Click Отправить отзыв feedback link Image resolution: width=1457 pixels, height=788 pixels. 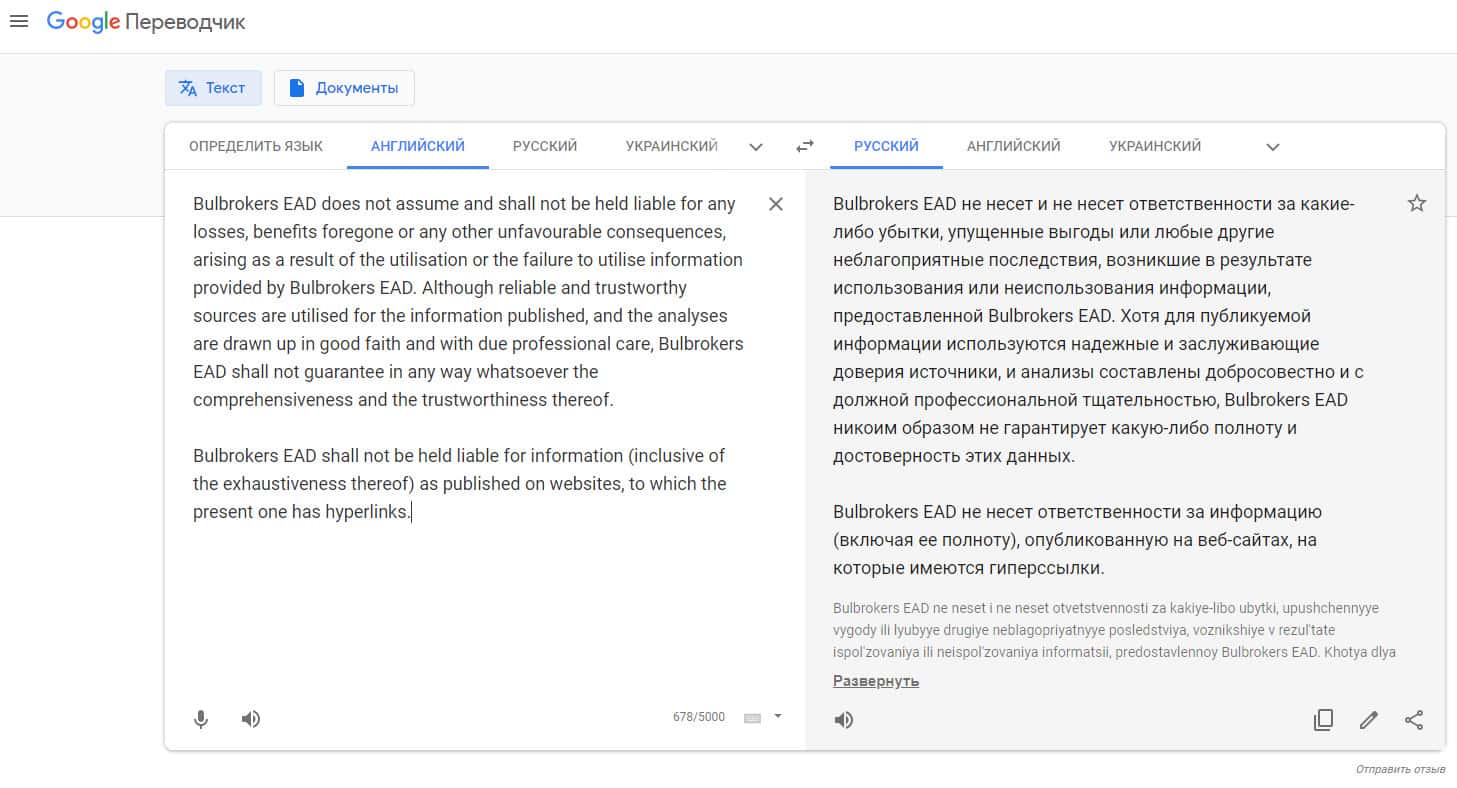(1400, 769)
